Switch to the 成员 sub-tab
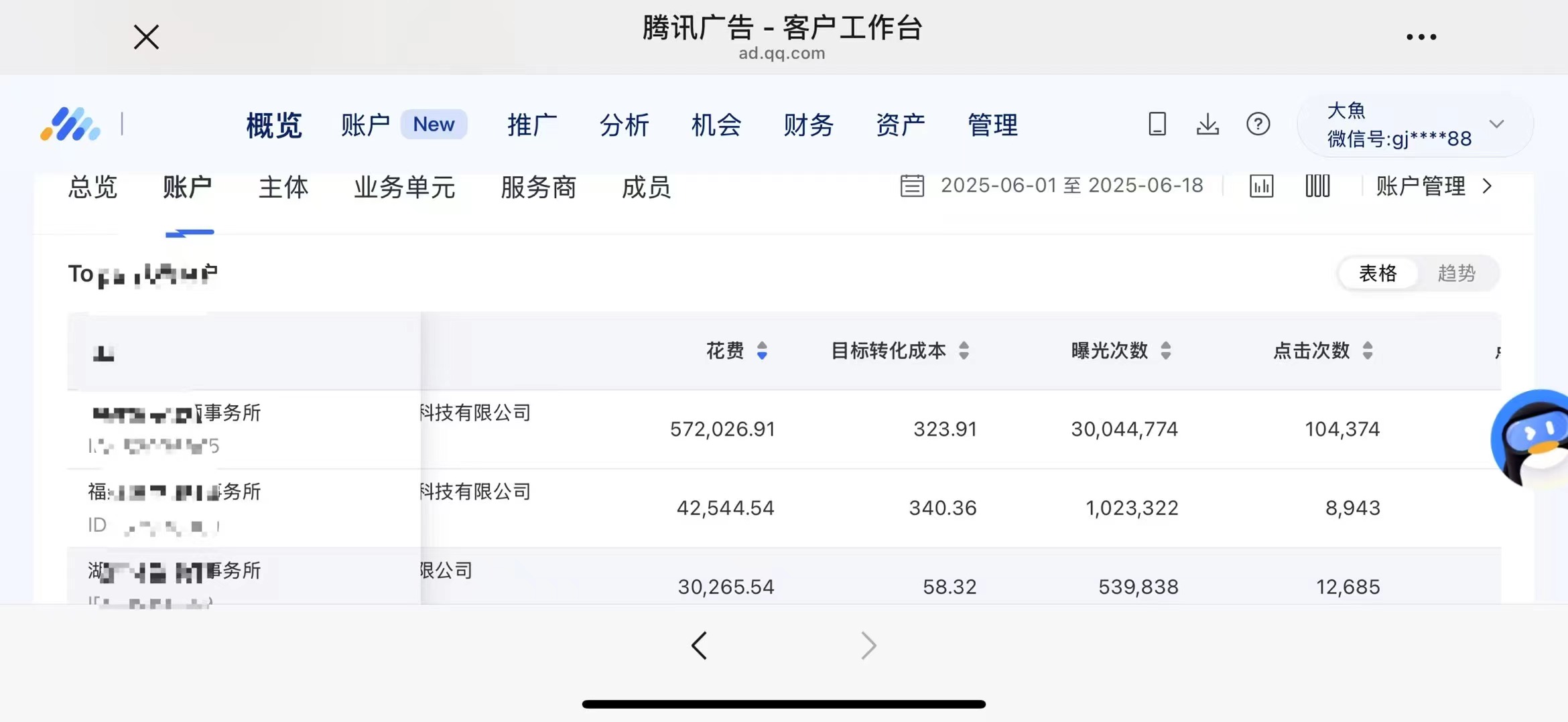This screenshot has height=722, width=1568. coord(646,187)
